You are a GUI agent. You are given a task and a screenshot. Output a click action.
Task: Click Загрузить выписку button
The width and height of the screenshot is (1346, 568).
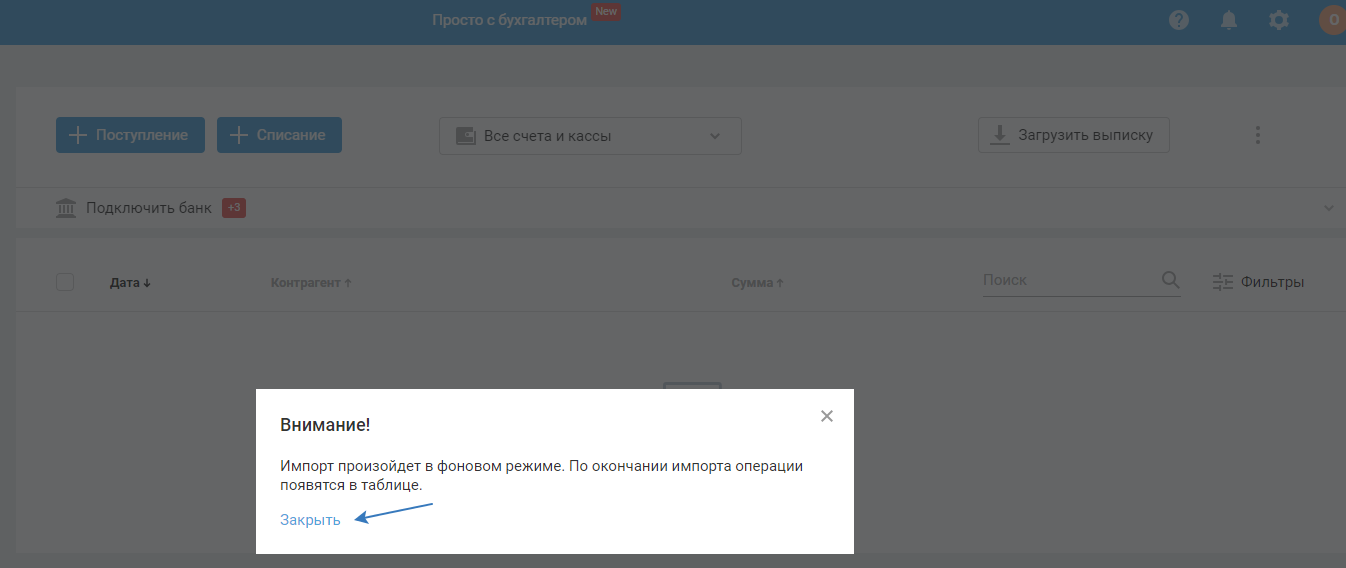pos(1073,135)
